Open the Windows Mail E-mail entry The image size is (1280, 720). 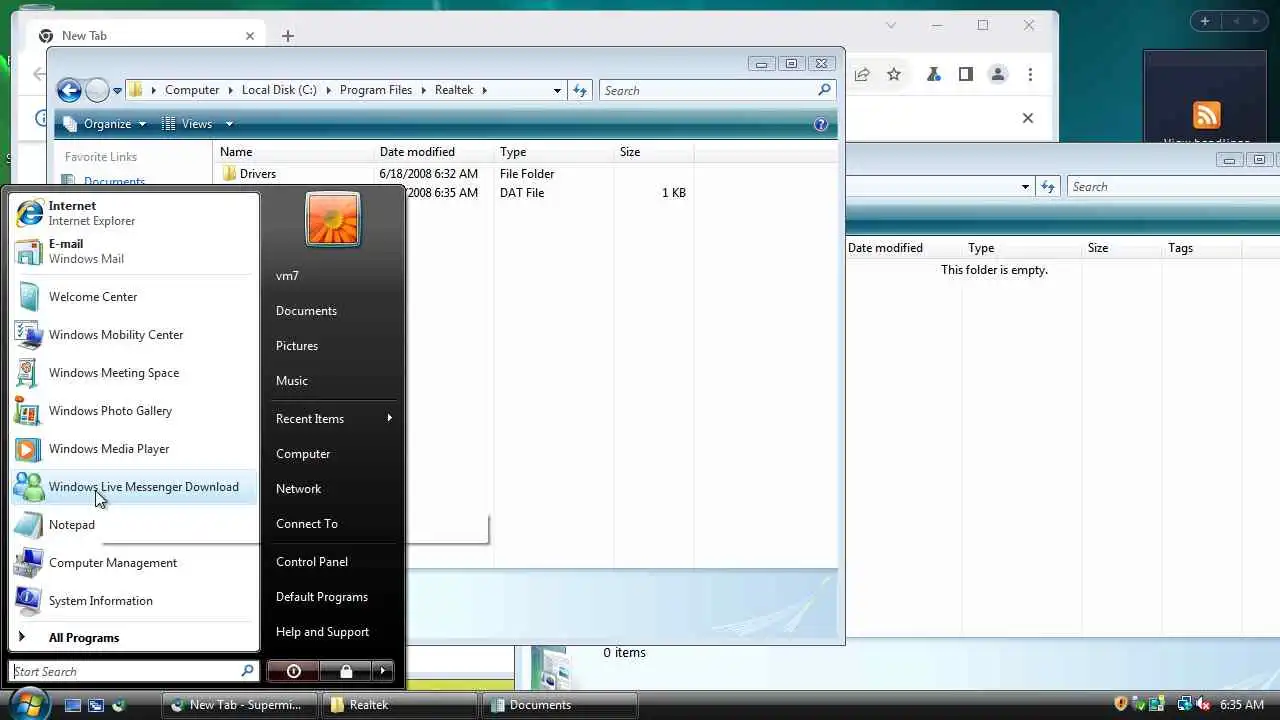[134, 251]
